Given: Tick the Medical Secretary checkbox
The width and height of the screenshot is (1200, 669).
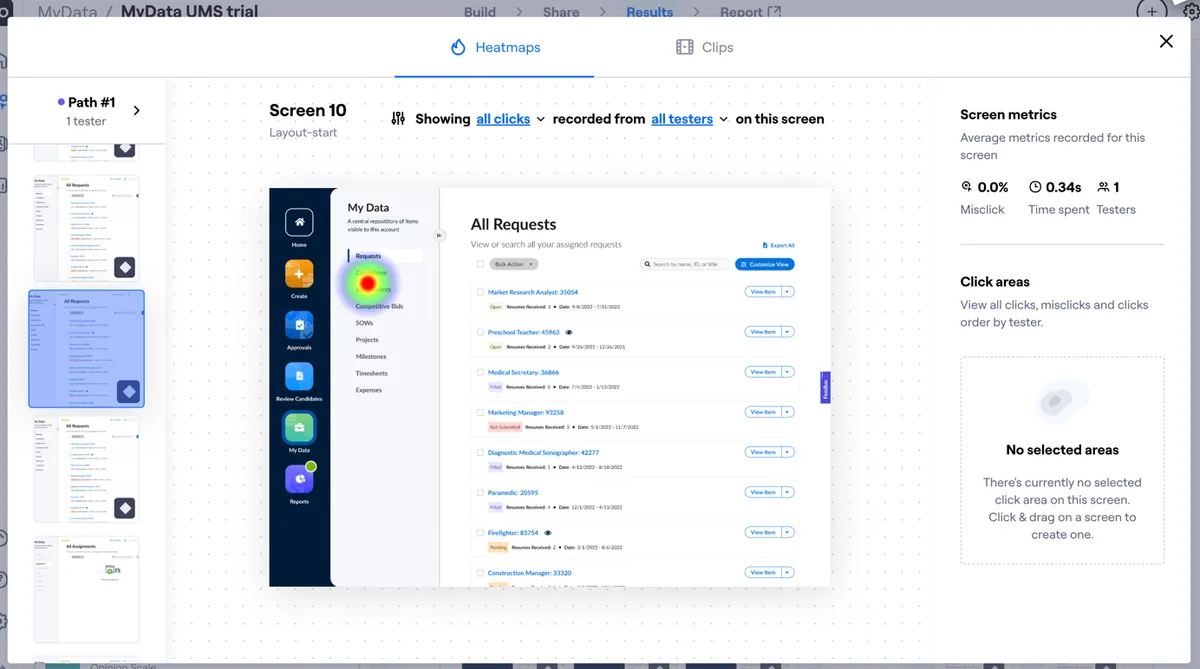Looking at the screenshot, I should click(480, 372).
